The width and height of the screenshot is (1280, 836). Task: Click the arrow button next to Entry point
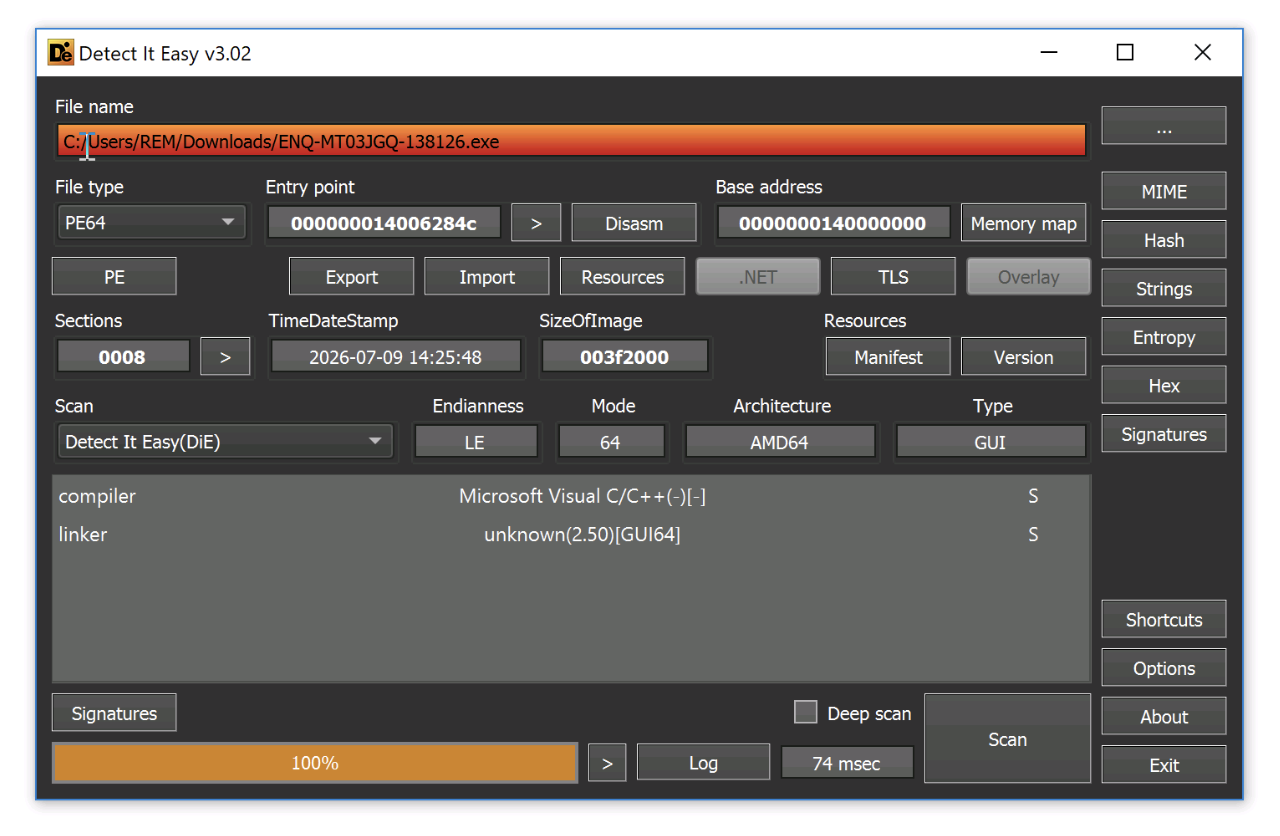pos(536,223)
